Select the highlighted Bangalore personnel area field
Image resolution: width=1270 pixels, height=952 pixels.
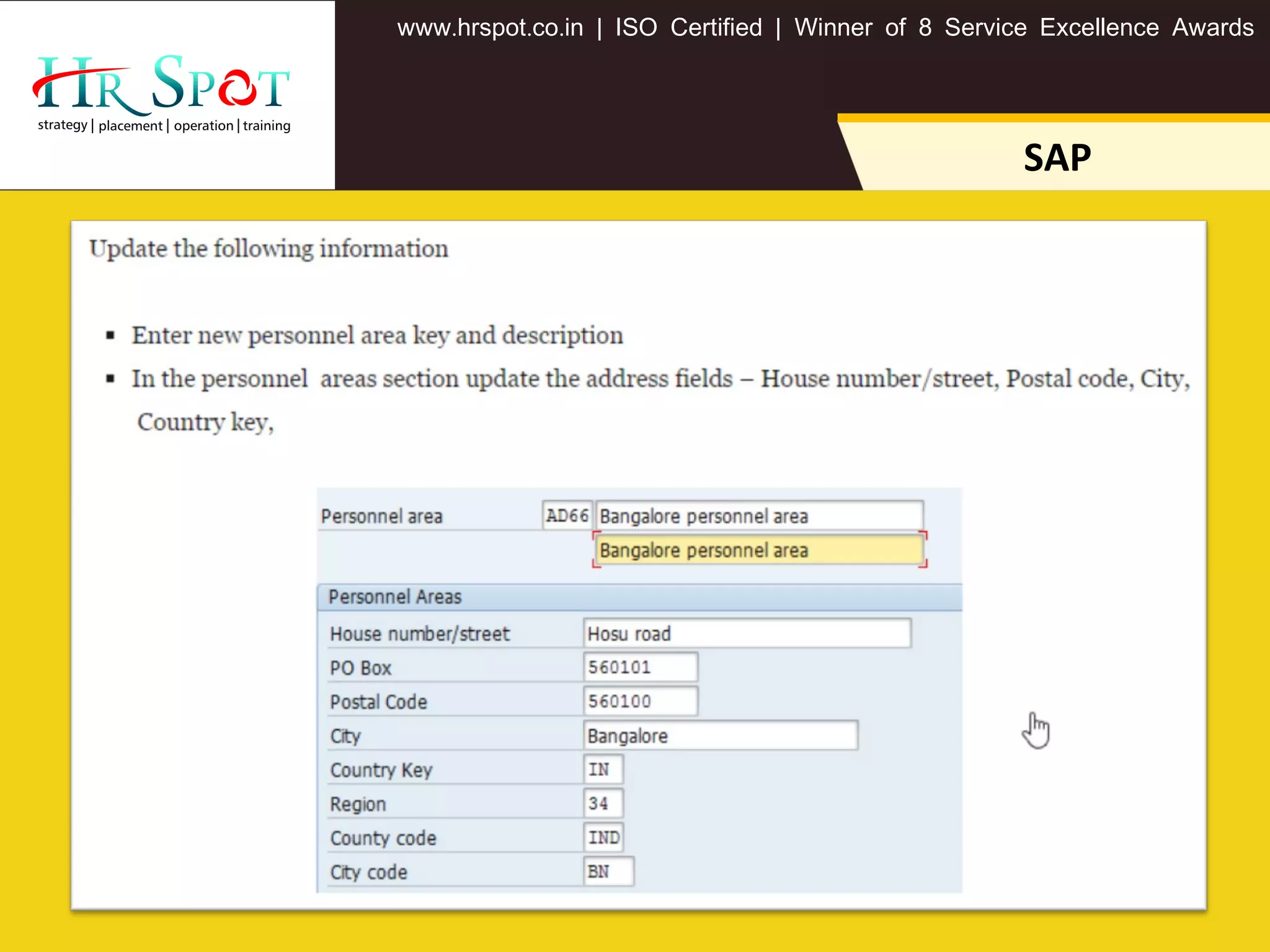(760, 550)
